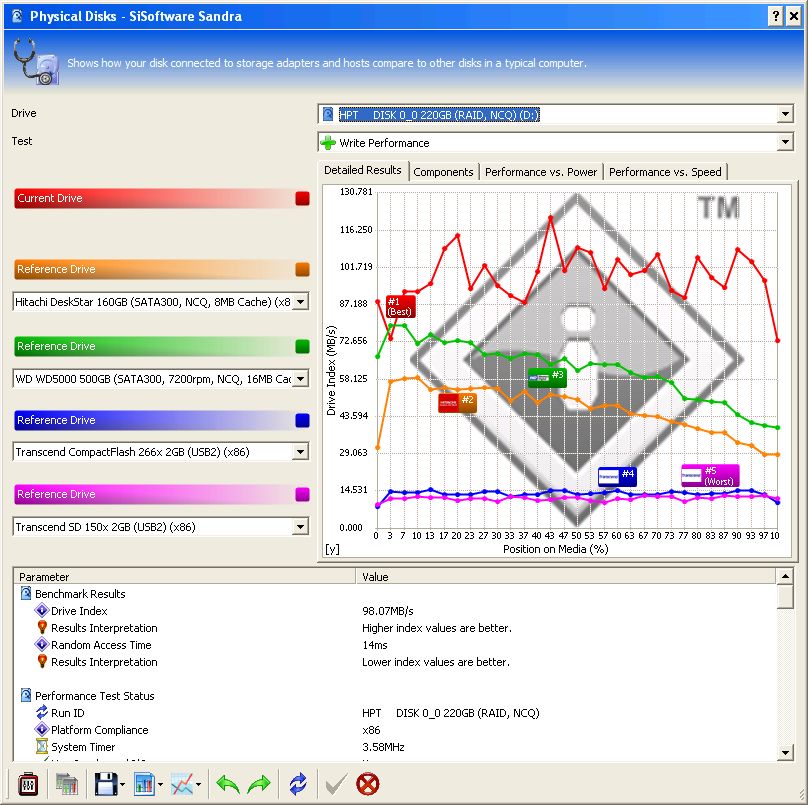Click the #3 WD chart badge
808x805 pixels.
547,377
